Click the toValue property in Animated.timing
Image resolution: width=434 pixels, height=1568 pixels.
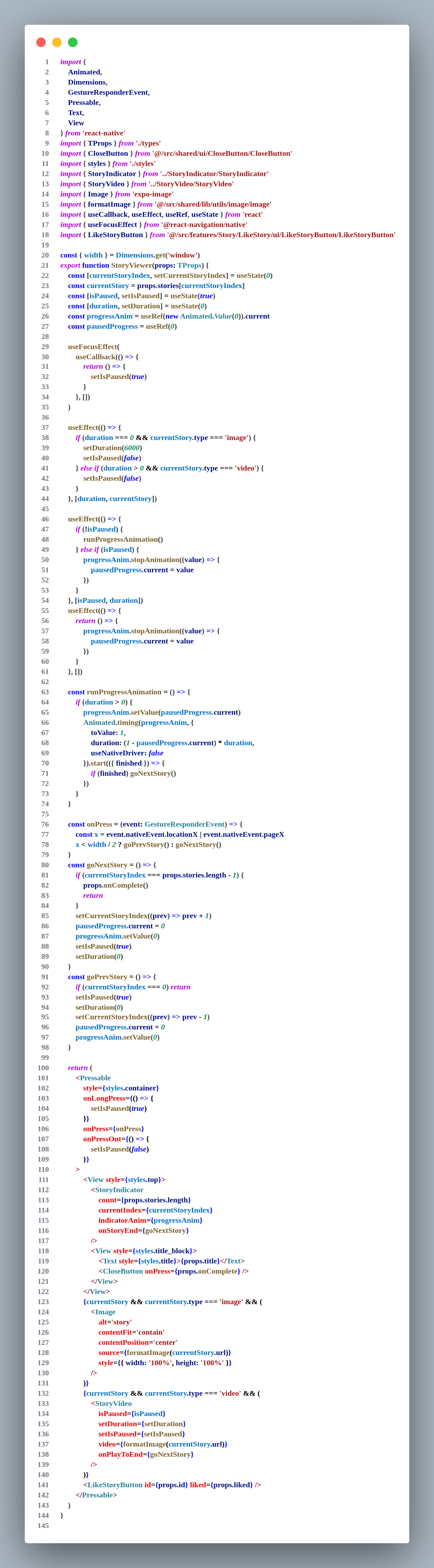104,733
